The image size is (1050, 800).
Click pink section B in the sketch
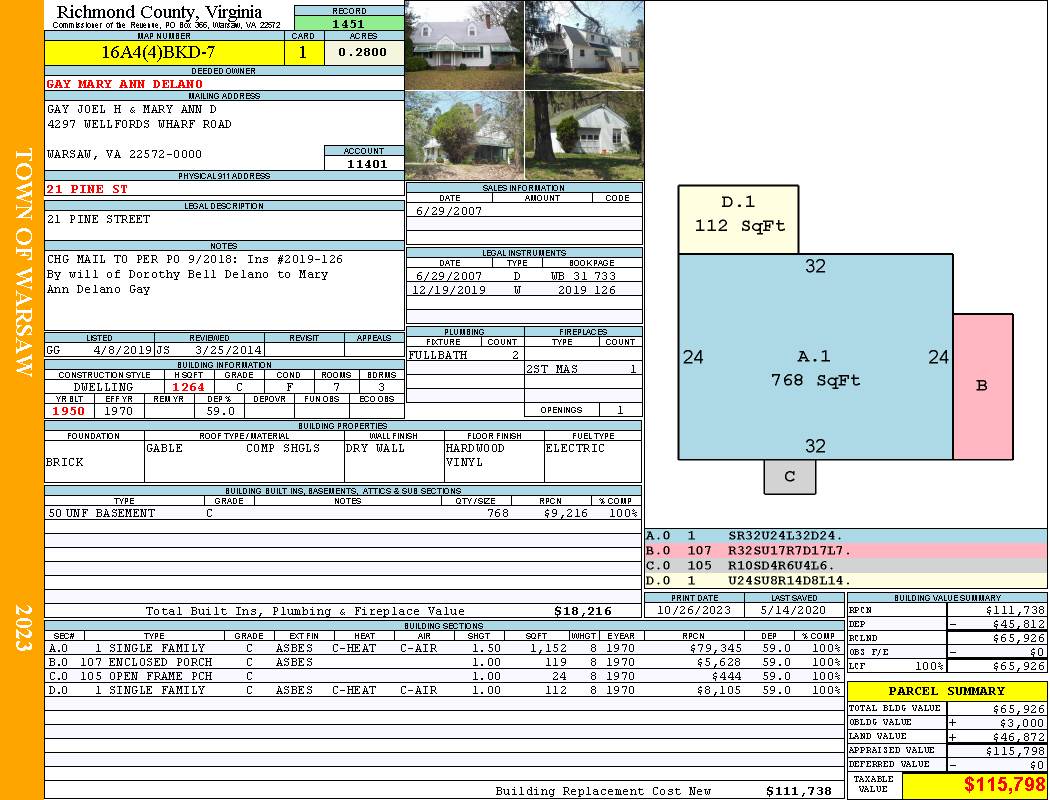982,386
